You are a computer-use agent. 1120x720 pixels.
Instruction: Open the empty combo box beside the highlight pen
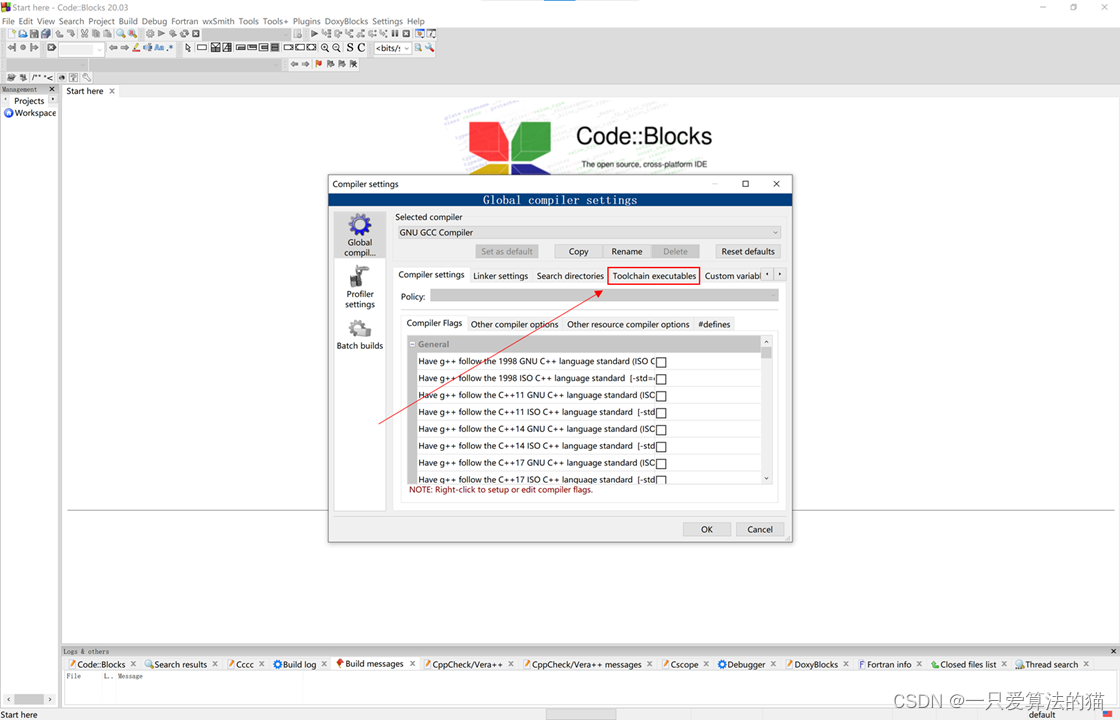coord(81,49)
